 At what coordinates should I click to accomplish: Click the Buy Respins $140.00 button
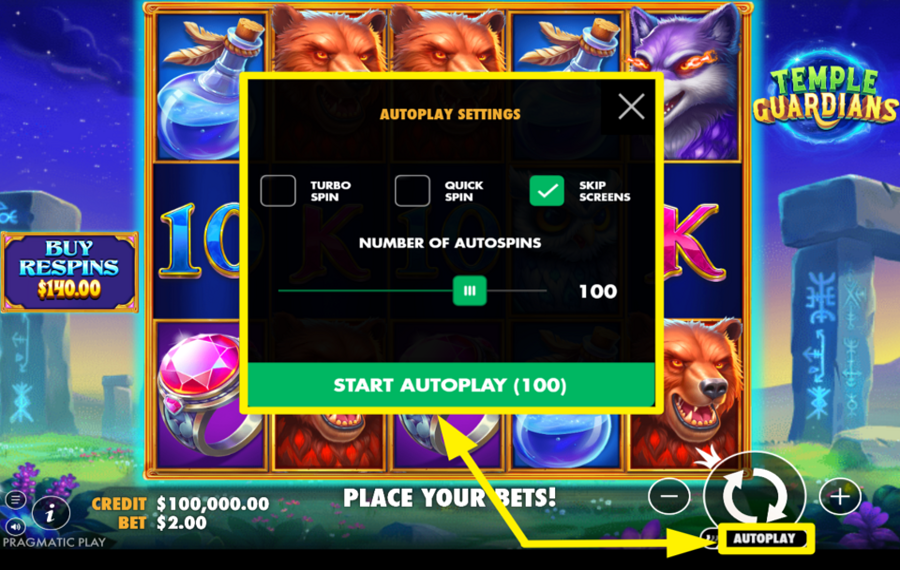(69, 272)
